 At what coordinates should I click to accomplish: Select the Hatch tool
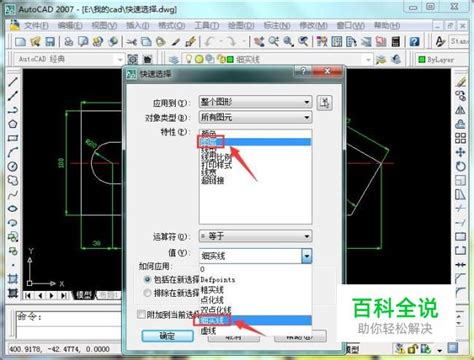(13, 279)
